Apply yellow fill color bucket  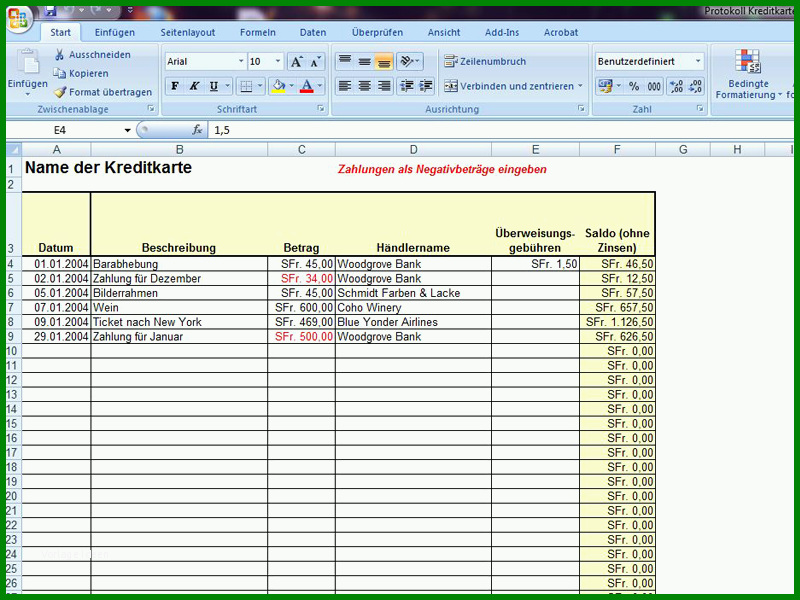point(278,86)
